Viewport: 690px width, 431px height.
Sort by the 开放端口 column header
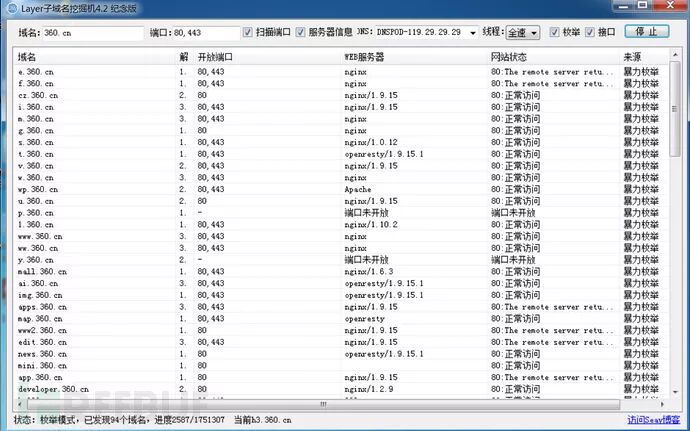click(268, 57)
